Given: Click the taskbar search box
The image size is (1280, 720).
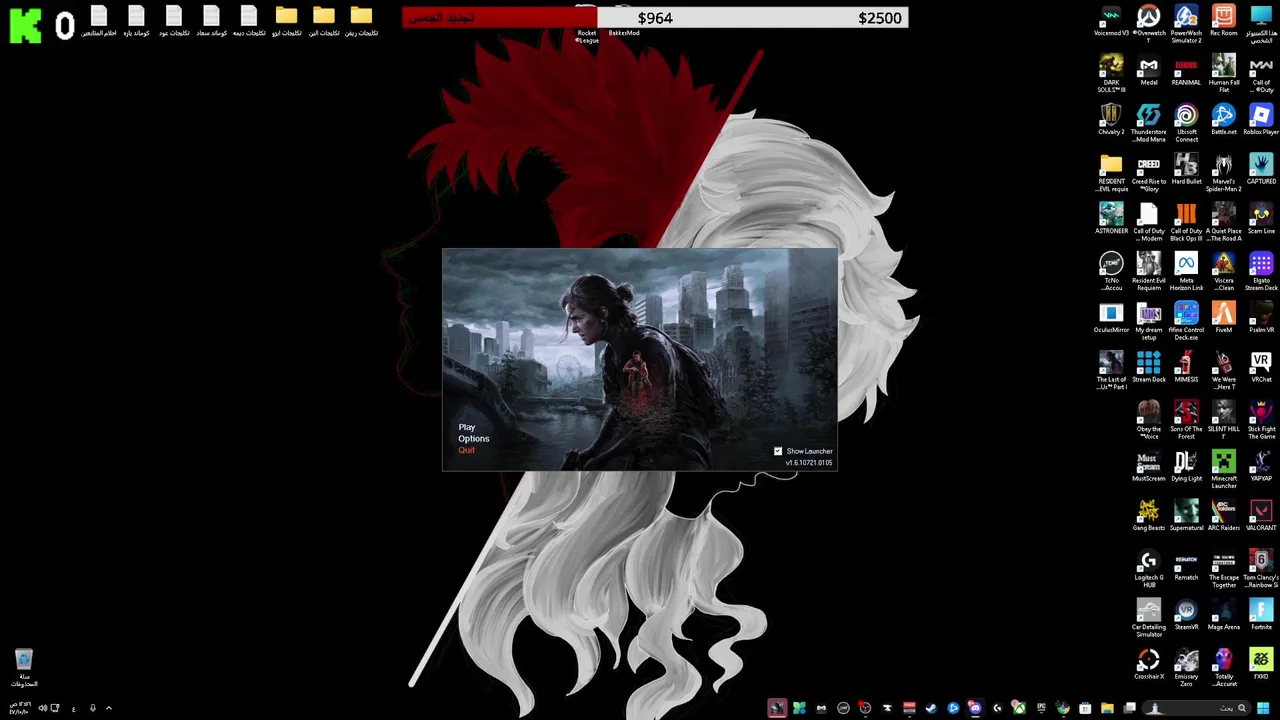Looking at the screenshot, I should click(1195, 708).
